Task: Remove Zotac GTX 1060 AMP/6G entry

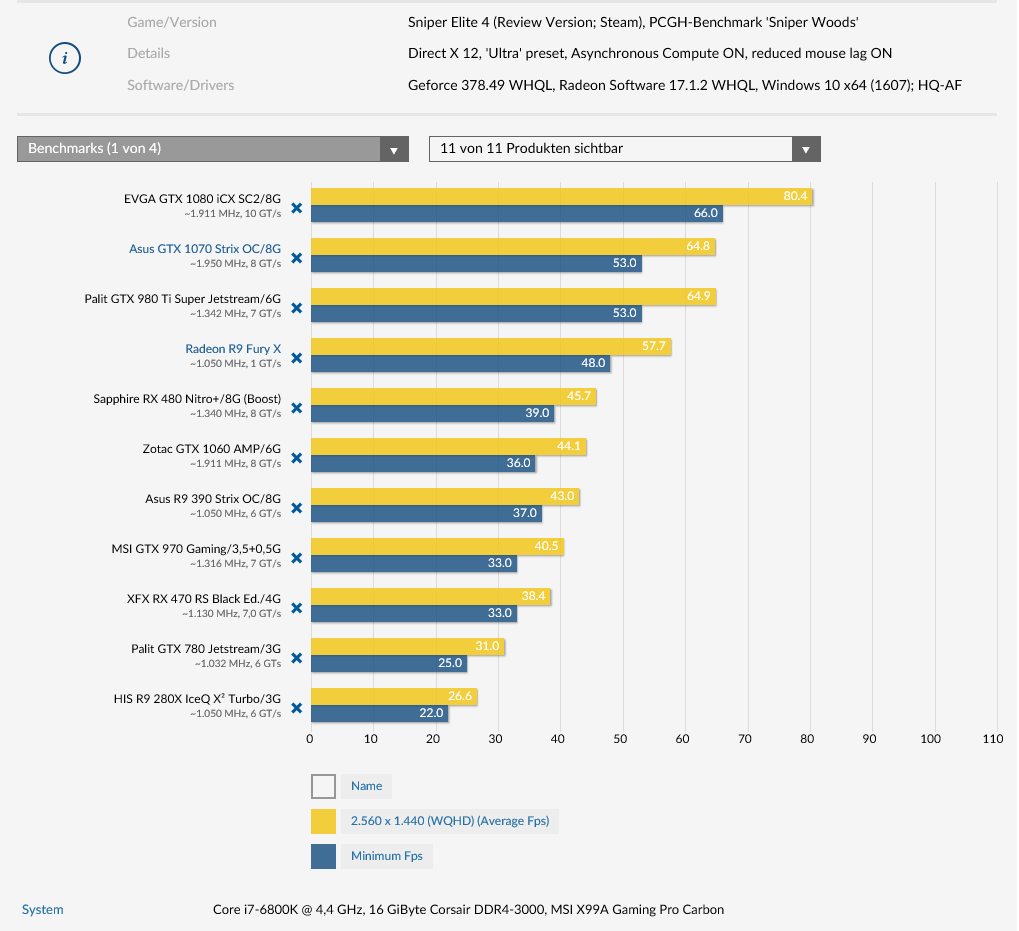Action: click(x=296, y=458)
